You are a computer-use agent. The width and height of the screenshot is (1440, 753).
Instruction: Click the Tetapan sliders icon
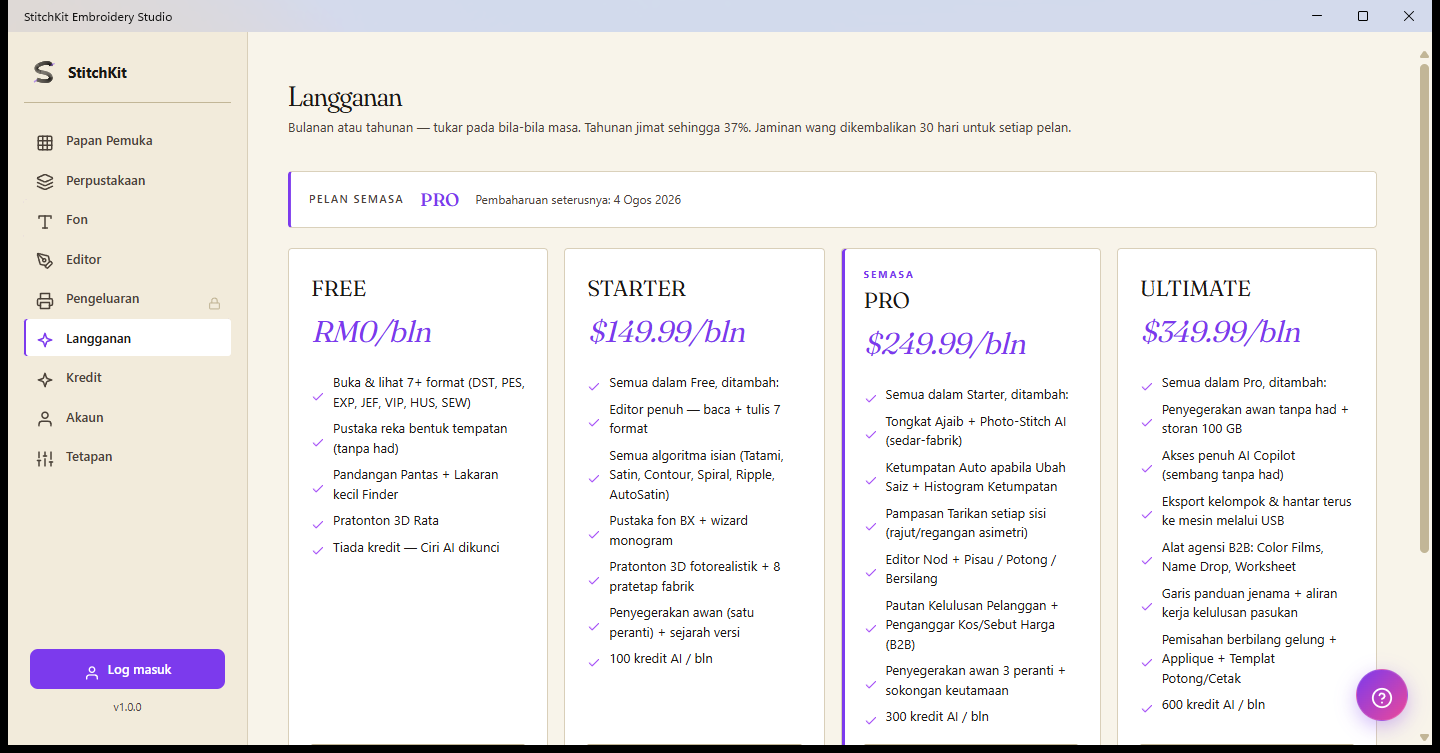tap(45, 458)
